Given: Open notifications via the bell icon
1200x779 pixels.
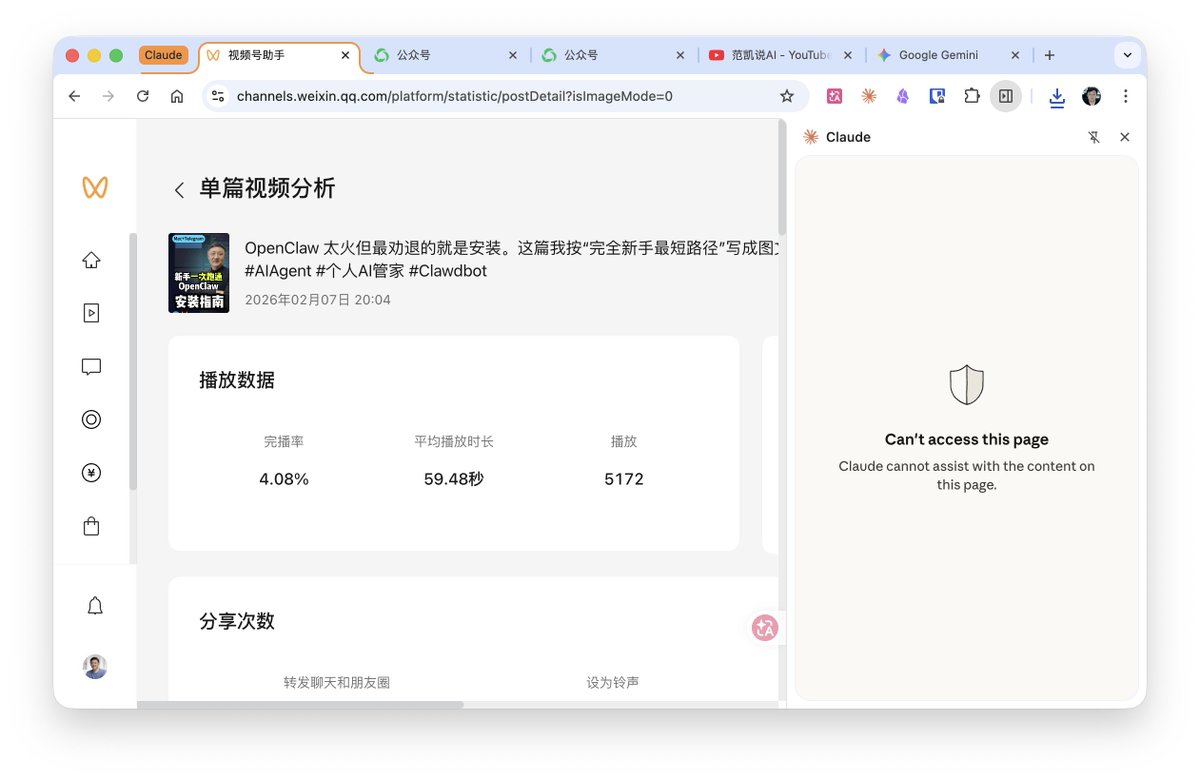Looking at the screenshot, I should pos(93,605).
